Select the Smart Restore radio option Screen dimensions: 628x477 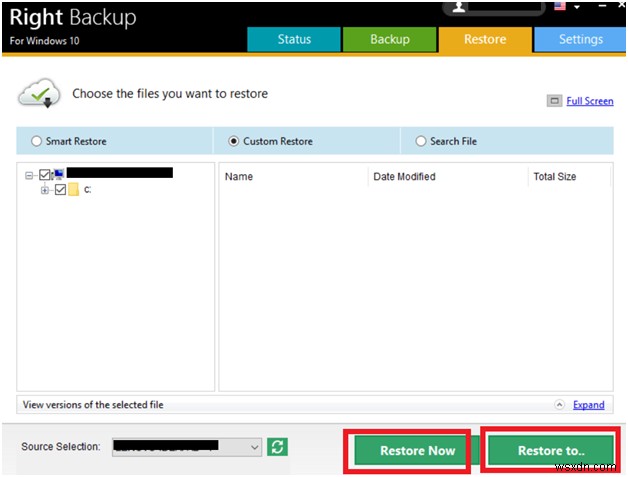tap(36, 141)
